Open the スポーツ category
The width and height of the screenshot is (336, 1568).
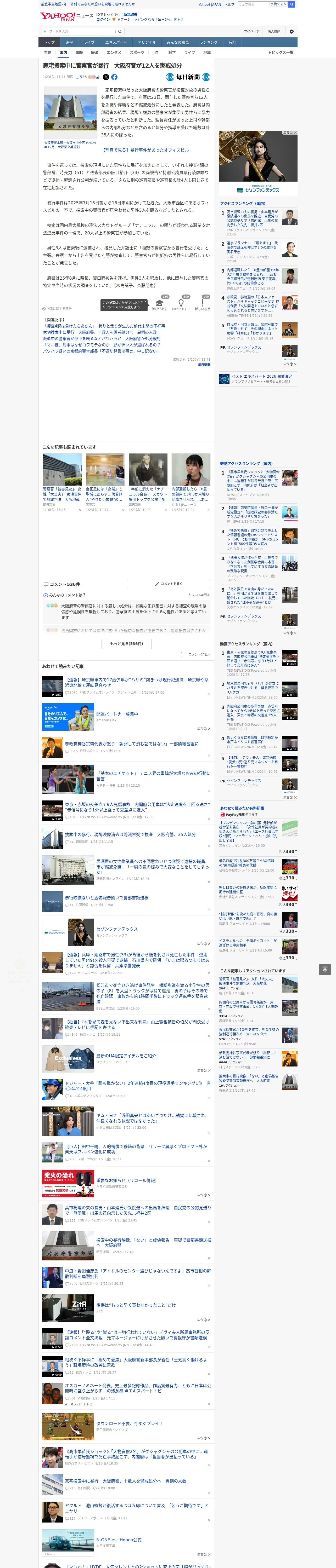(x=137, y=52)
